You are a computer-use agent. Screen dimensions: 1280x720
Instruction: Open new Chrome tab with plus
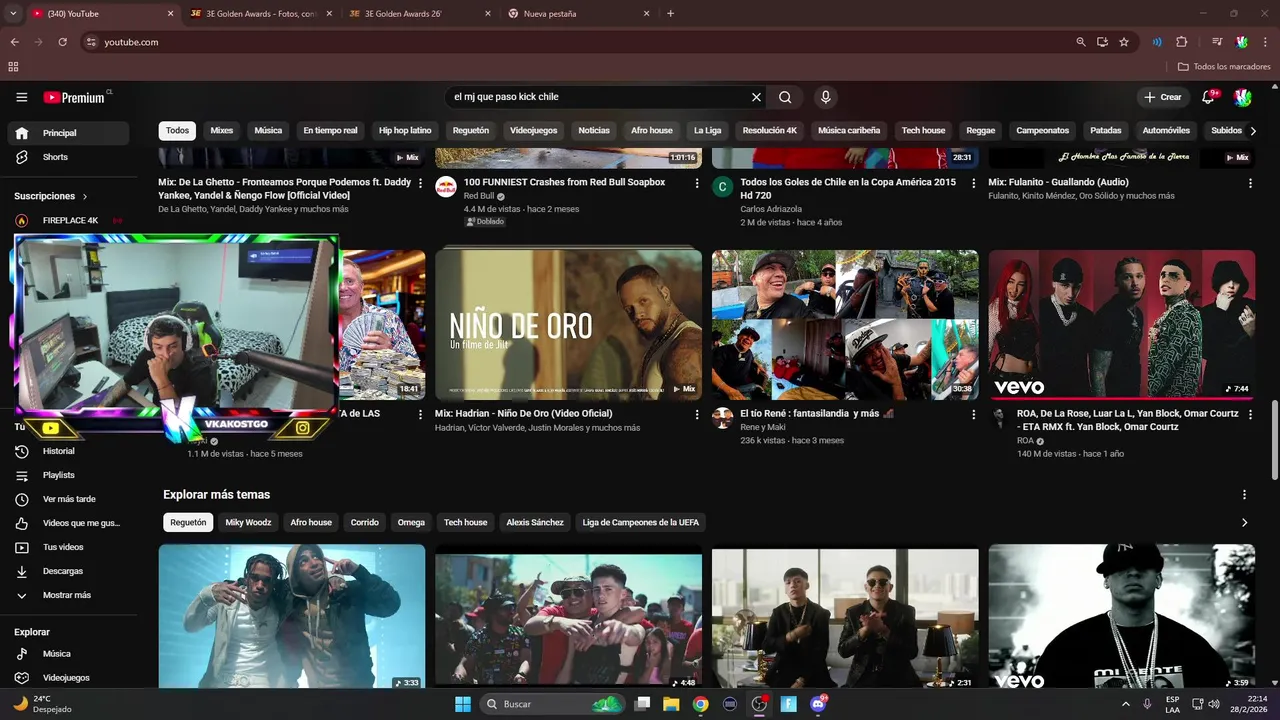pos(670,14)
